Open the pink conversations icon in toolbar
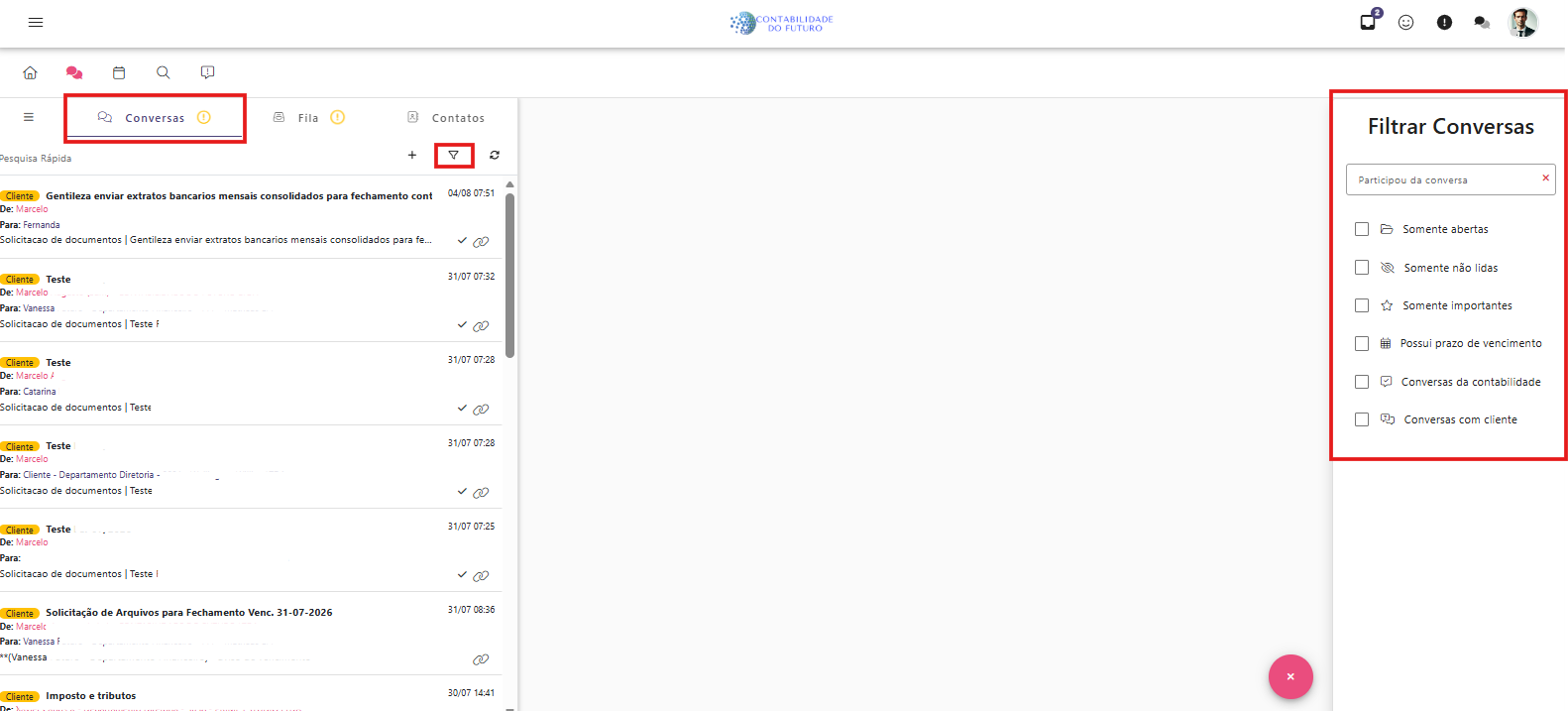Screen dimensions: 1568x711 (x=74, y=72)
